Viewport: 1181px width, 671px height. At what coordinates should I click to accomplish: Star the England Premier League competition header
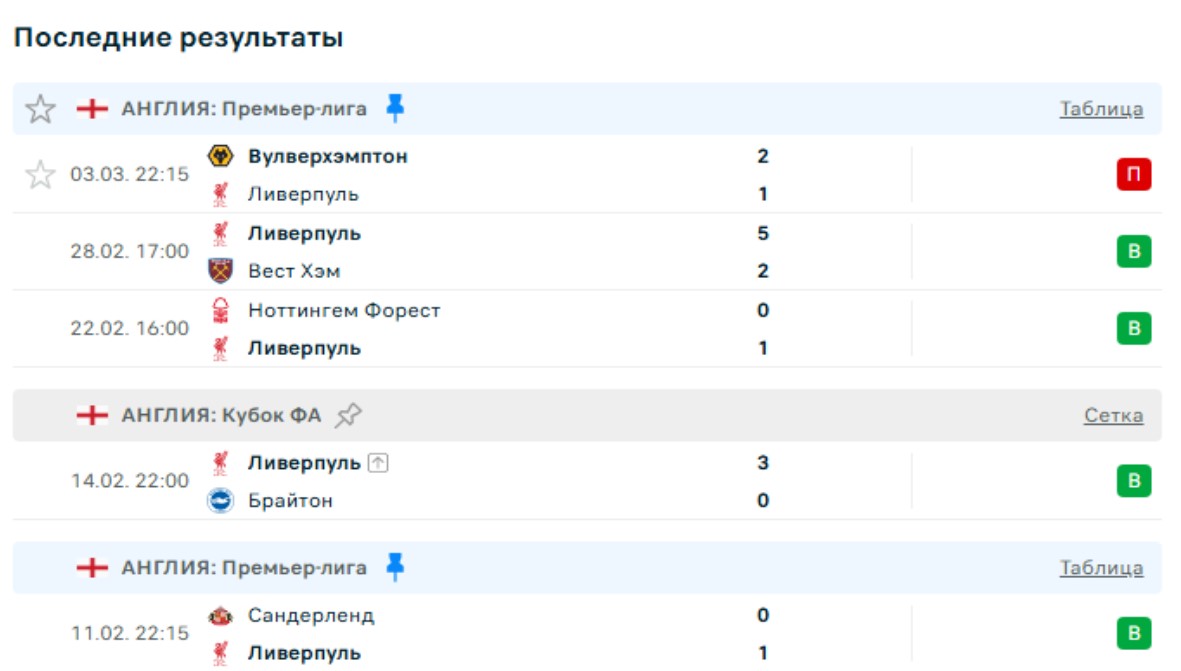tap(40, 109)
